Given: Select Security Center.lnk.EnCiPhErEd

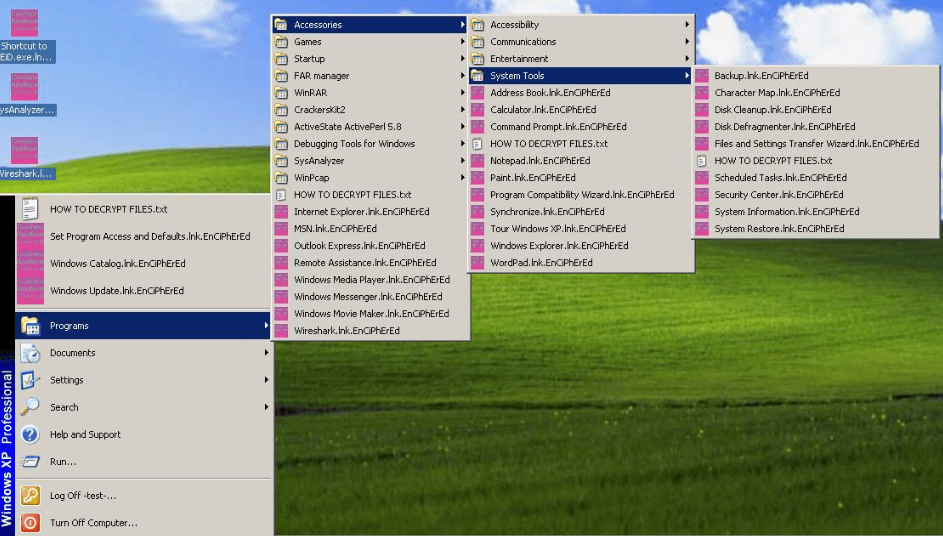Looking at the screenshot, I should (x=815, y=195).
